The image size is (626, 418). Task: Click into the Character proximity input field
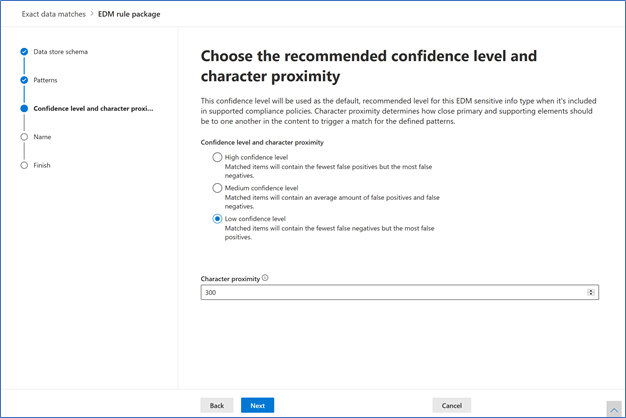pyautogui.click(x=400, y=292)
